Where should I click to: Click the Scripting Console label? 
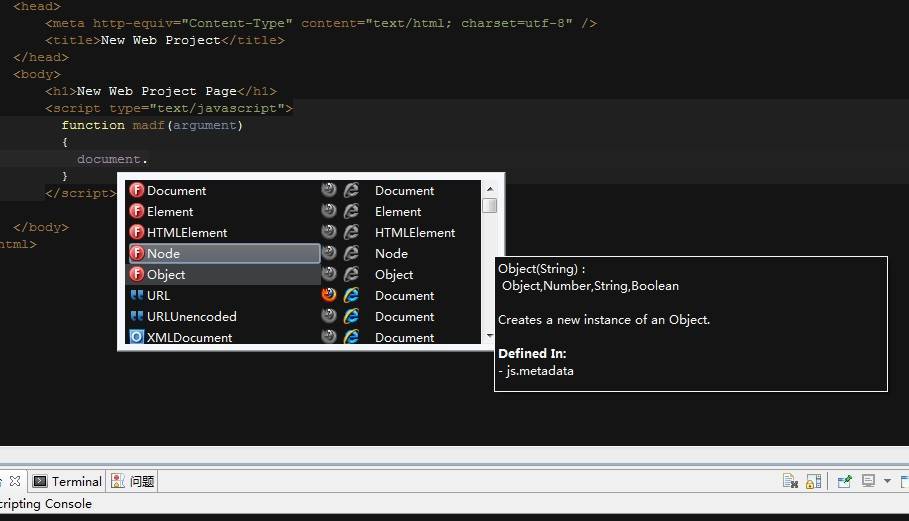(46, 504)
